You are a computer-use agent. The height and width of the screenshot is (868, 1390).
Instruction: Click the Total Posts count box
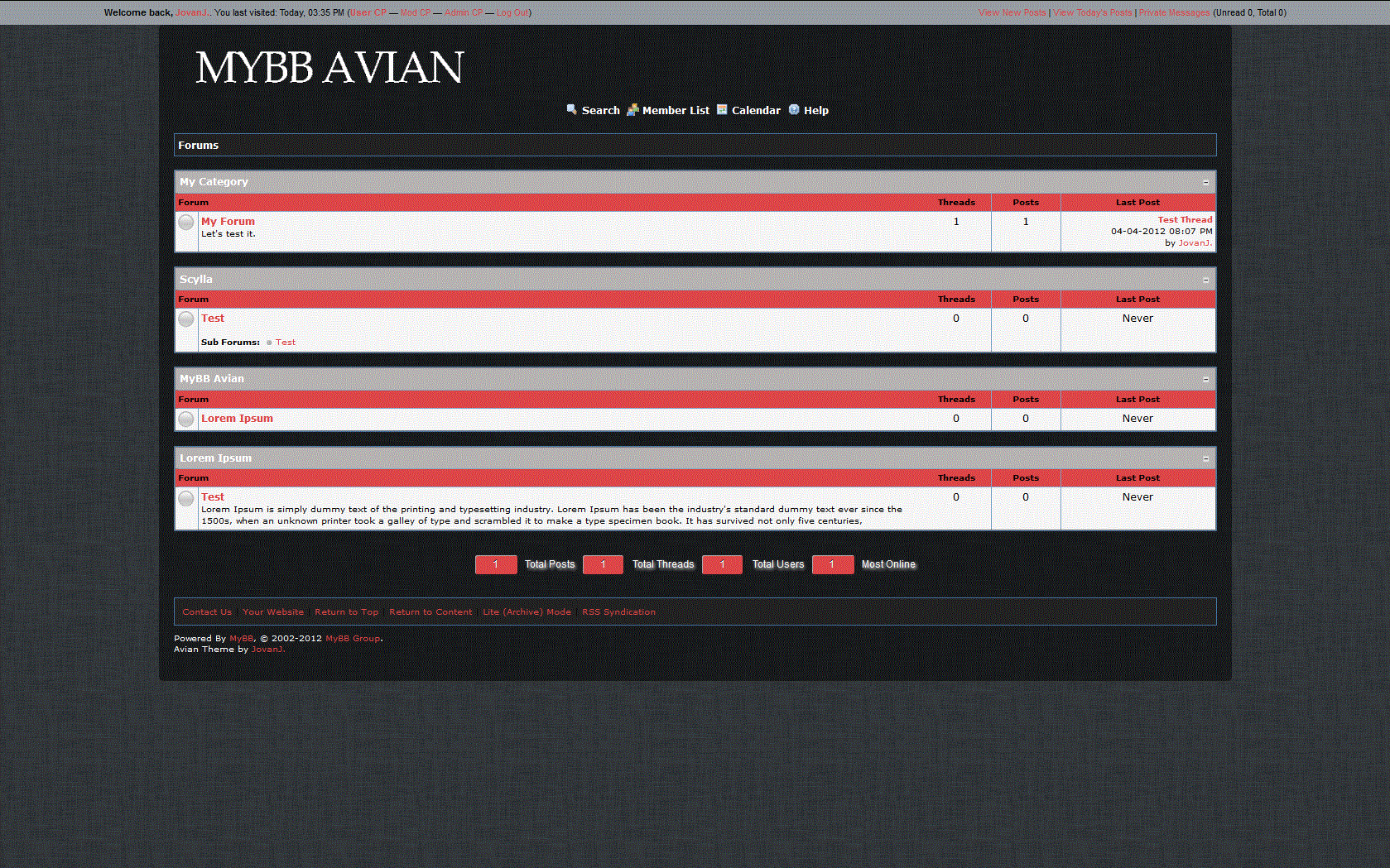coord(496,564)
